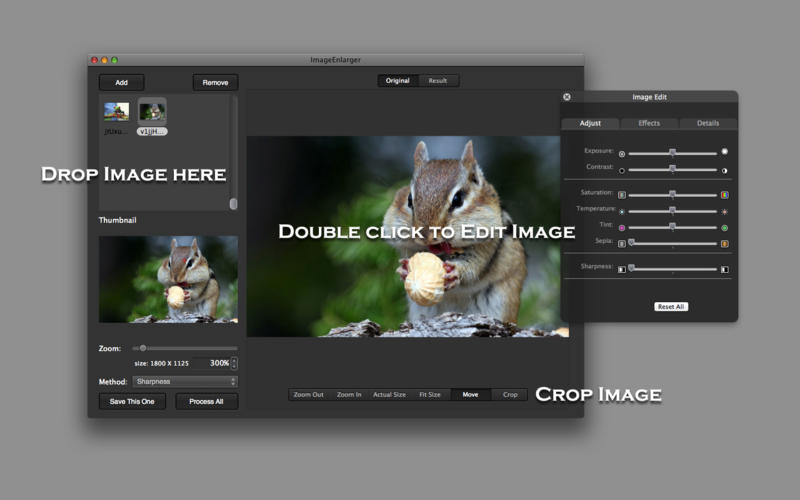Select the Original view segment
The image size is (800, 500).
(x=397, y=81)
